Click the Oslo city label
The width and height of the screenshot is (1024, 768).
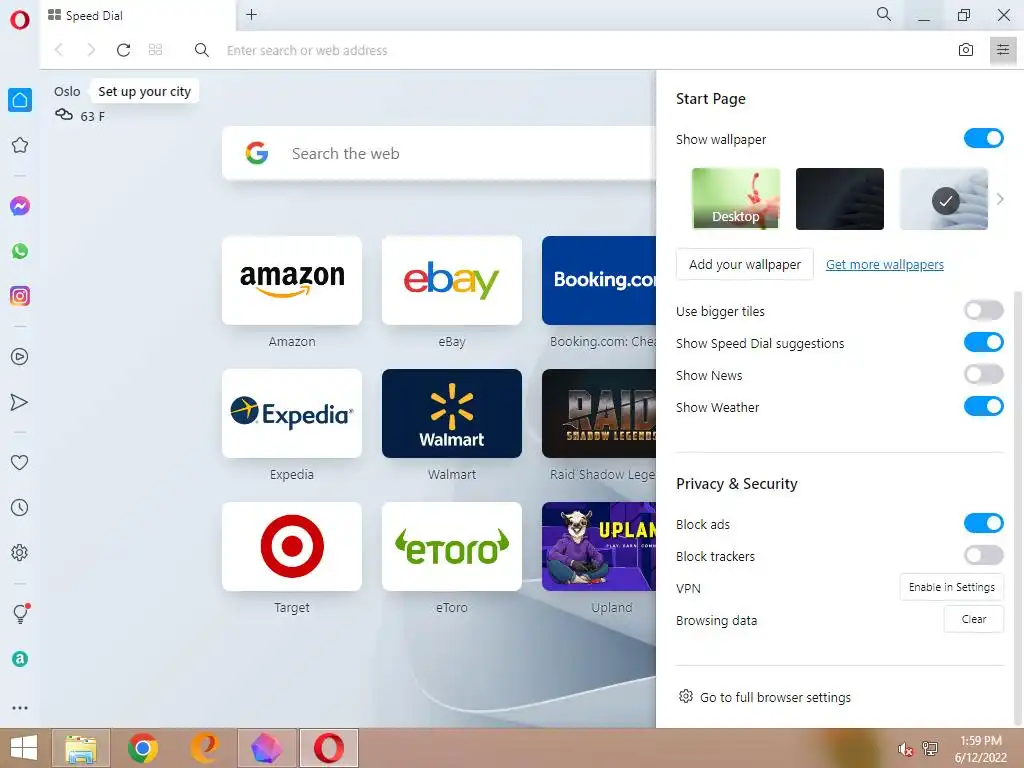click(x=67, y=91)
